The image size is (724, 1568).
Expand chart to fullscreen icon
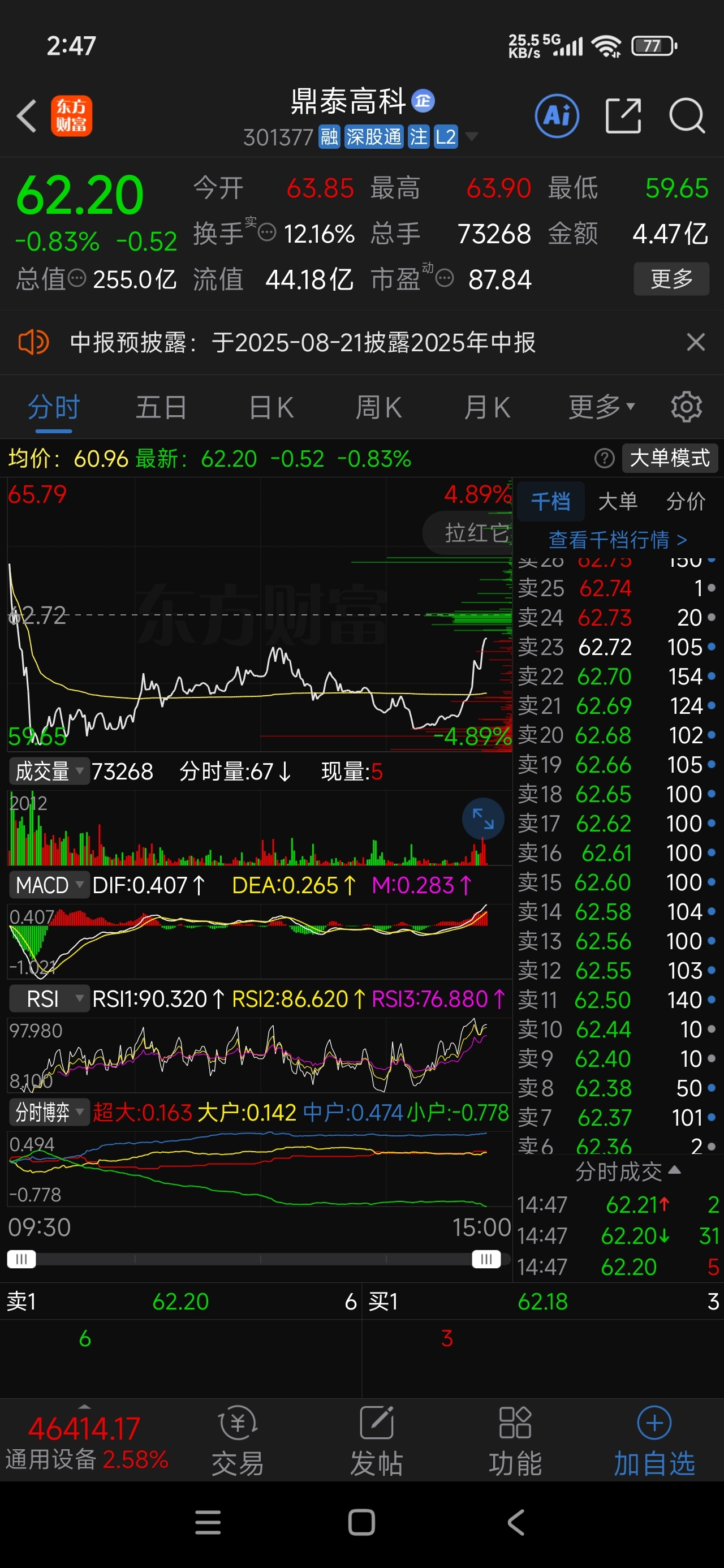(x=483, y=819)
